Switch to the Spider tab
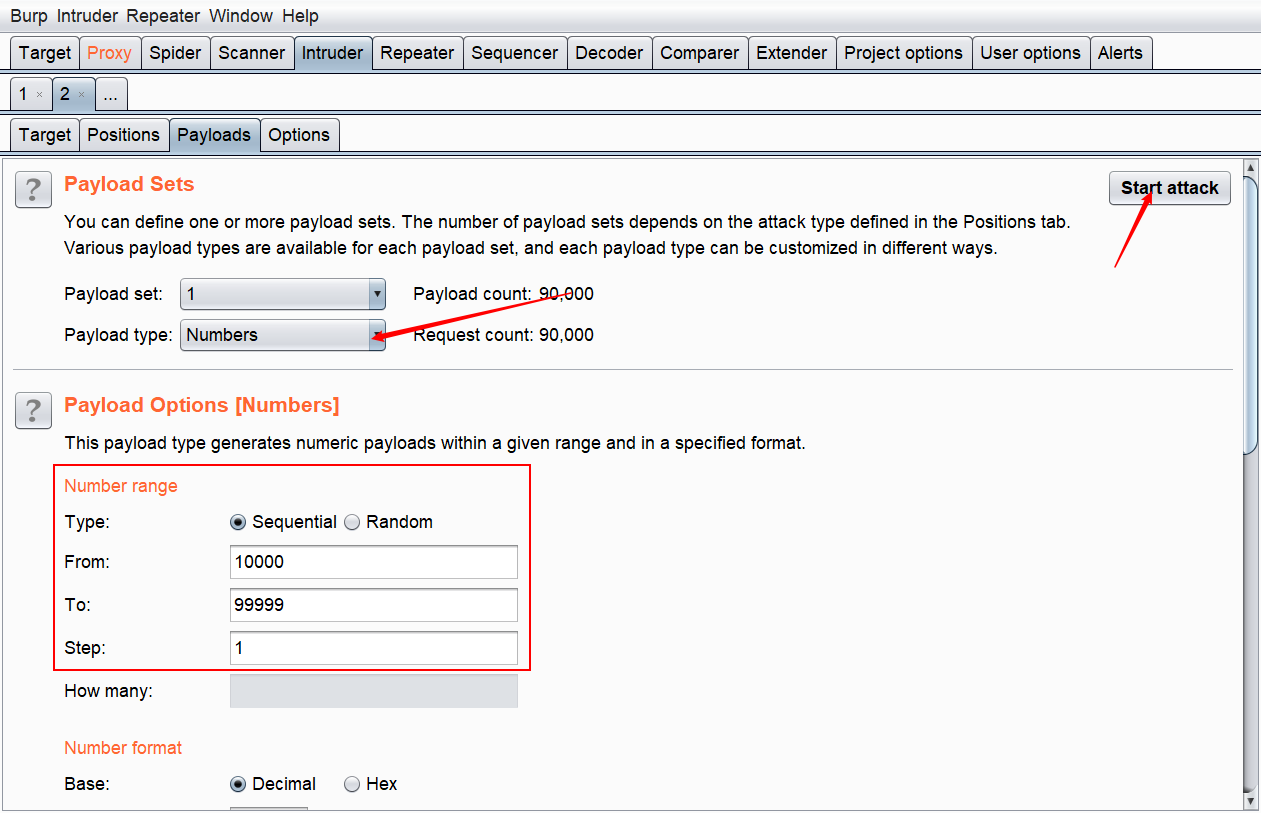 click(x=175, y=53)
